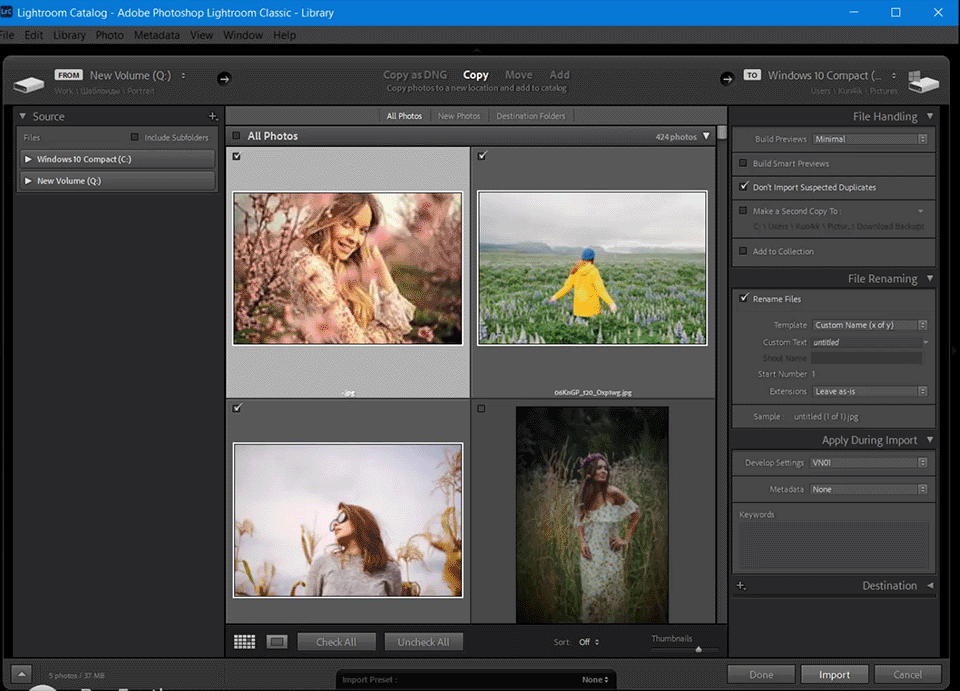Select the All Photos tab
This screenshot has height=691, width=960.
[x=404, y=116]
